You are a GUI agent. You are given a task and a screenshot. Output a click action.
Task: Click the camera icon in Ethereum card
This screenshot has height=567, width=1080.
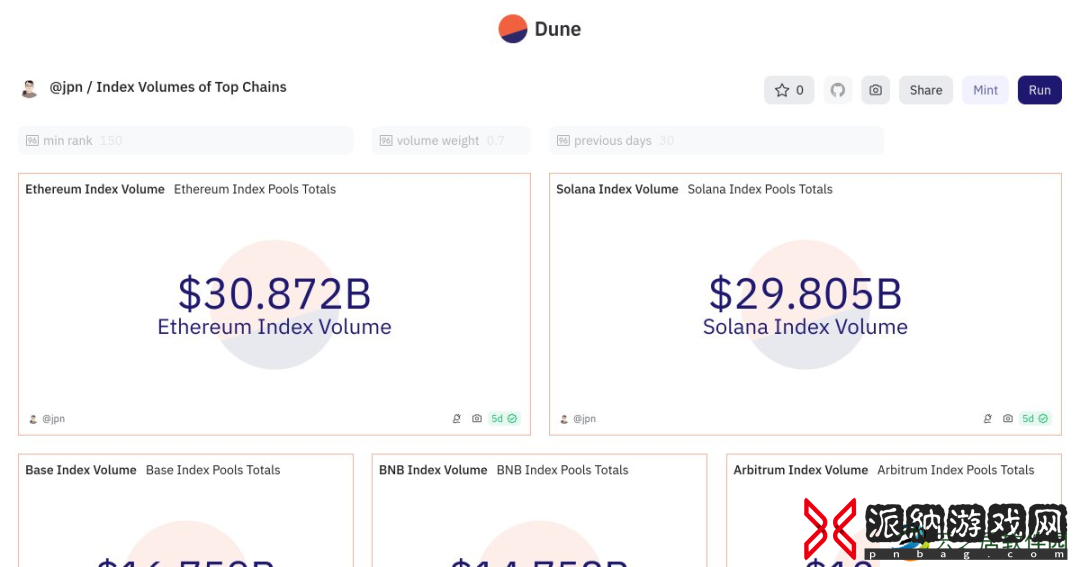point(477,419)
